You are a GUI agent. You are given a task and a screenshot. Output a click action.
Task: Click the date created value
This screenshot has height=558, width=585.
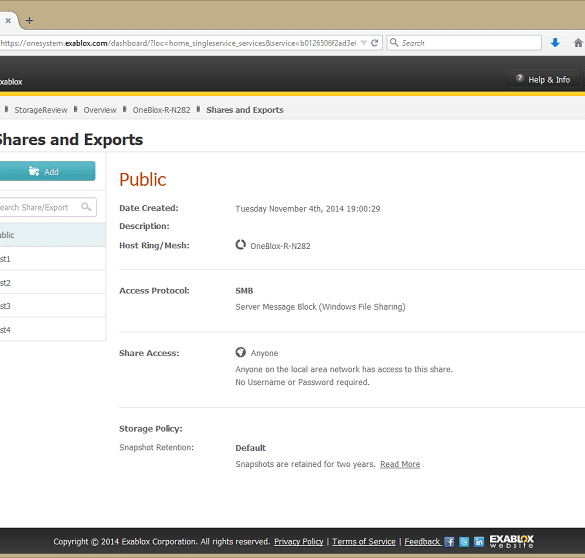point(307,209)
